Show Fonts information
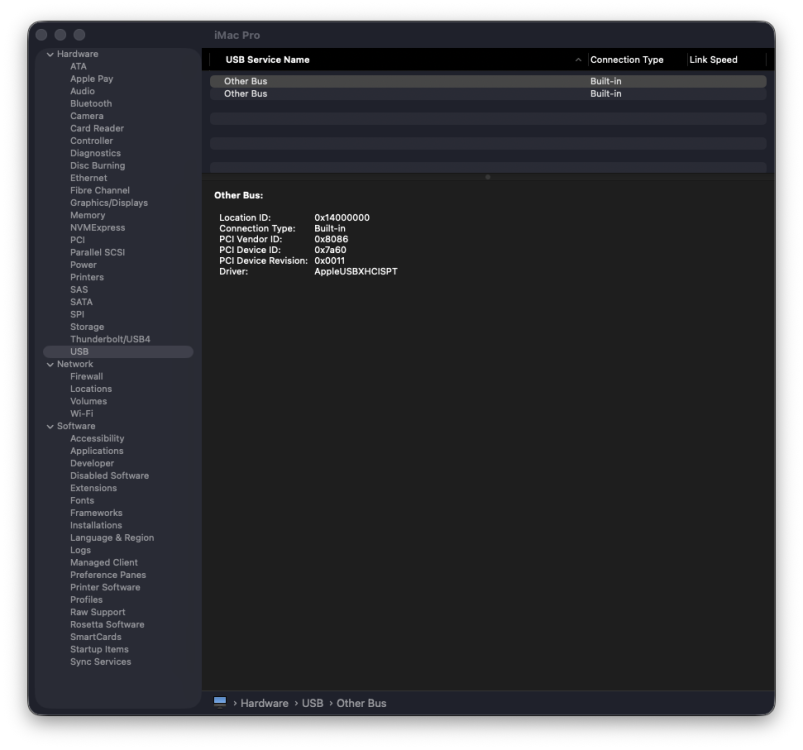Image resolution: width=803 pixels, height=750 pixels. (82, 501)
